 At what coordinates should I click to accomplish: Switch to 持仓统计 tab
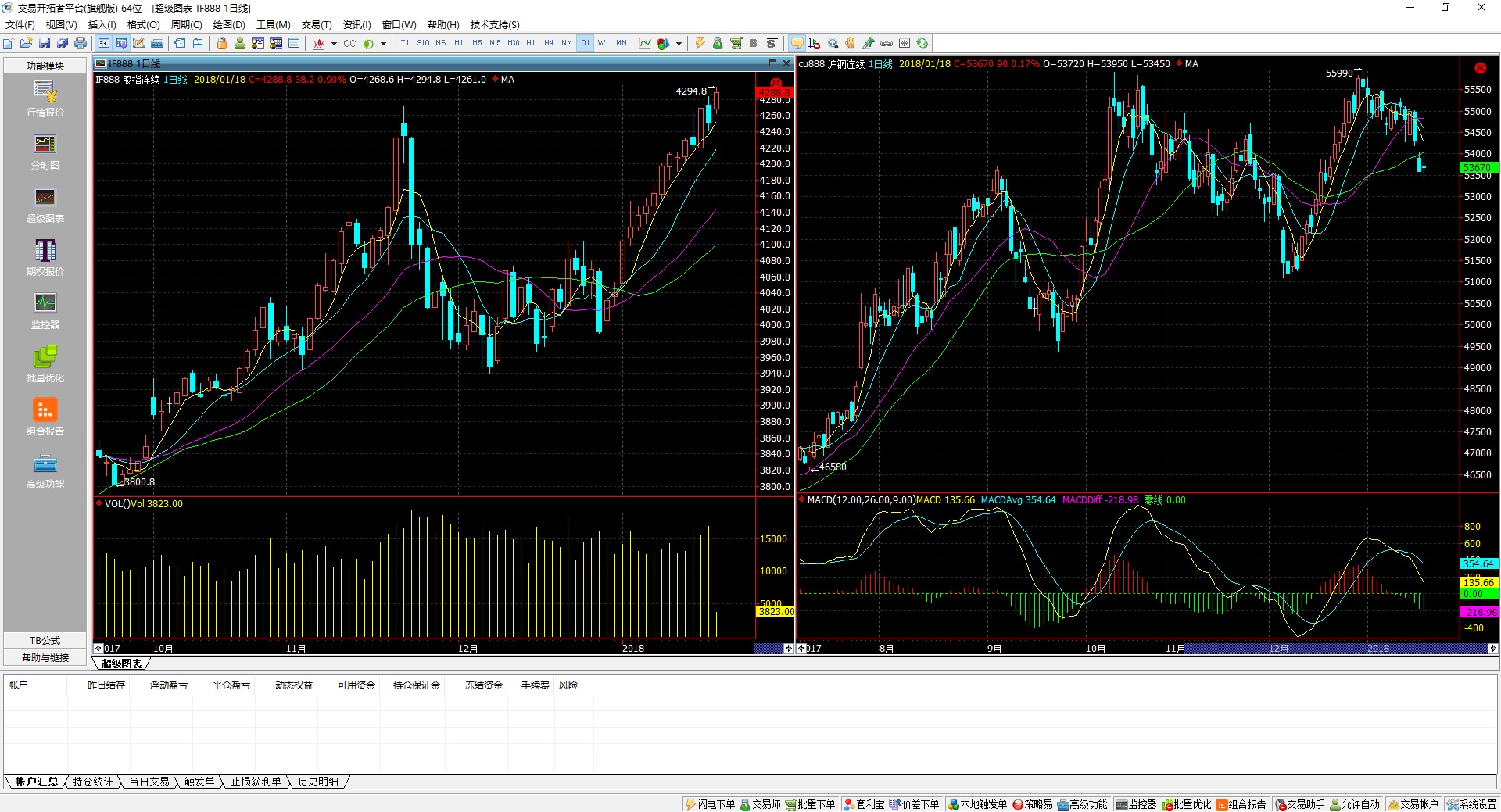[93, 782]
